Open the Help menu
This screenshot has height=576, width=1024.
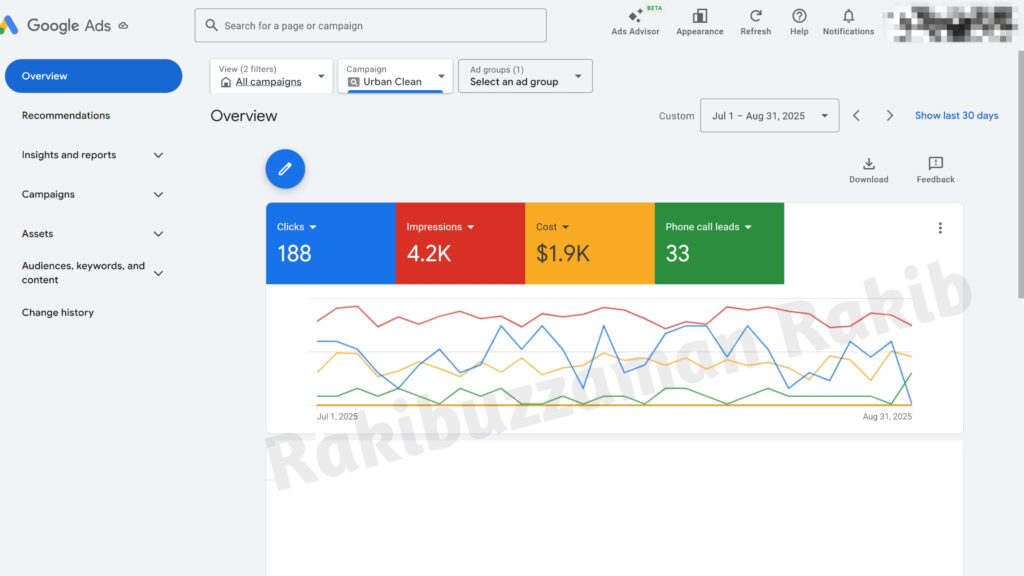tap(798, 22)
